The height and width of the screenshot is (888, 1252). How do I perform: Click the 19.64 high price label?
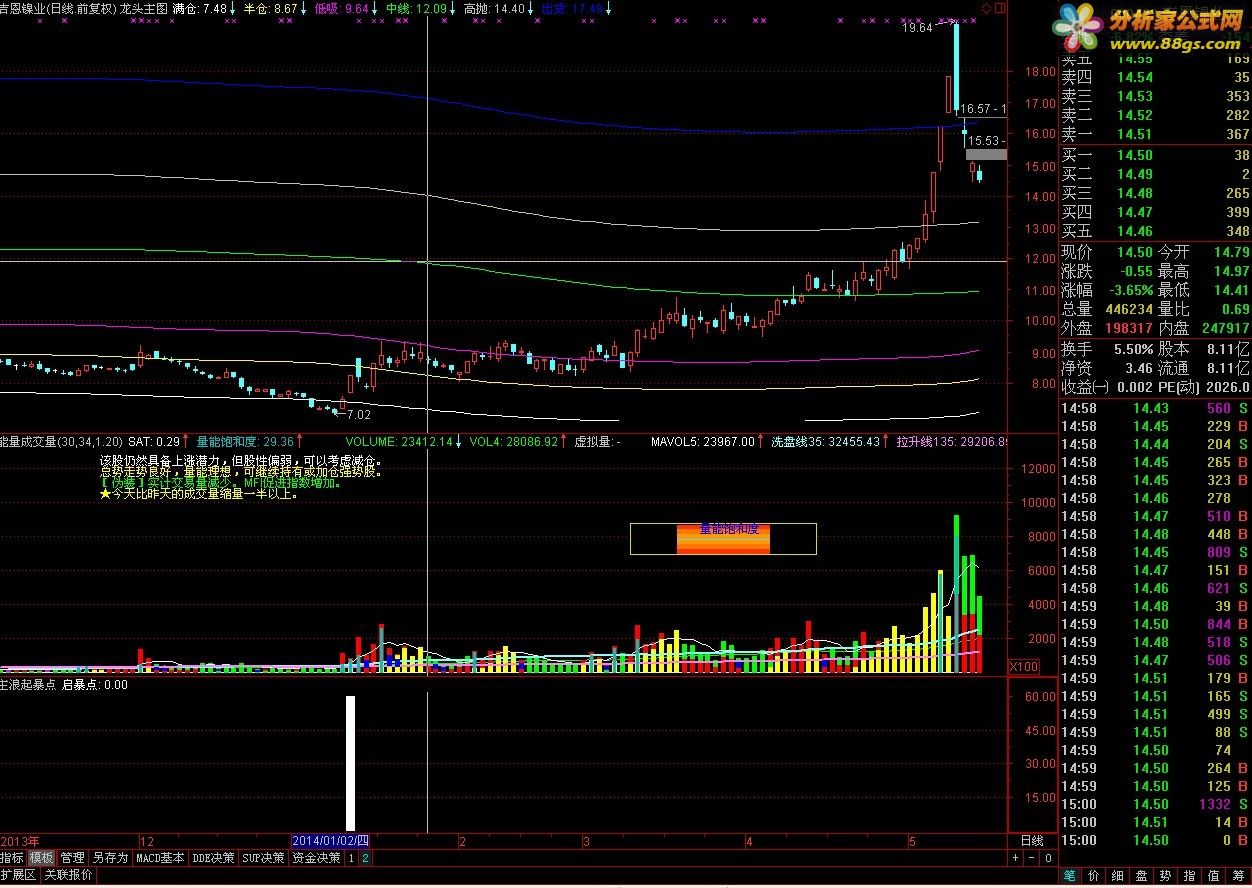[x=917, y=27]
